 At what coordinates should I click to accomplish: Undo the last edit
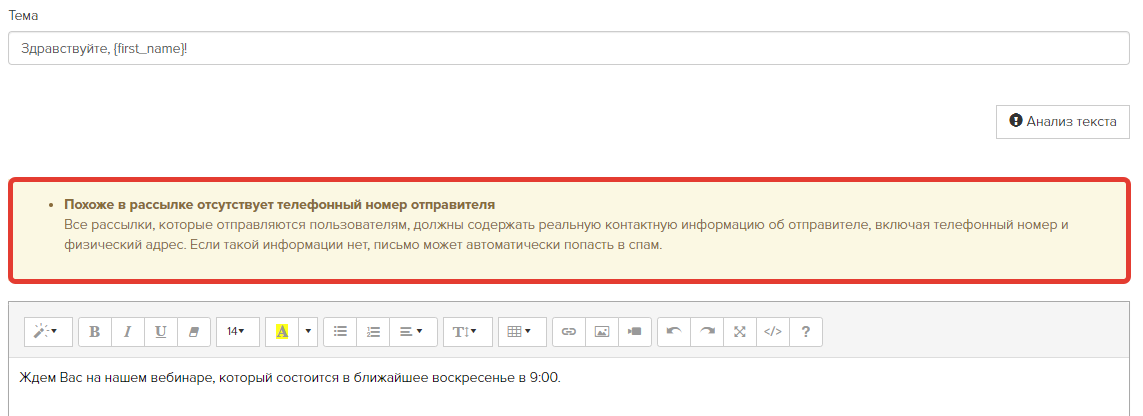(x=674, y=331)
